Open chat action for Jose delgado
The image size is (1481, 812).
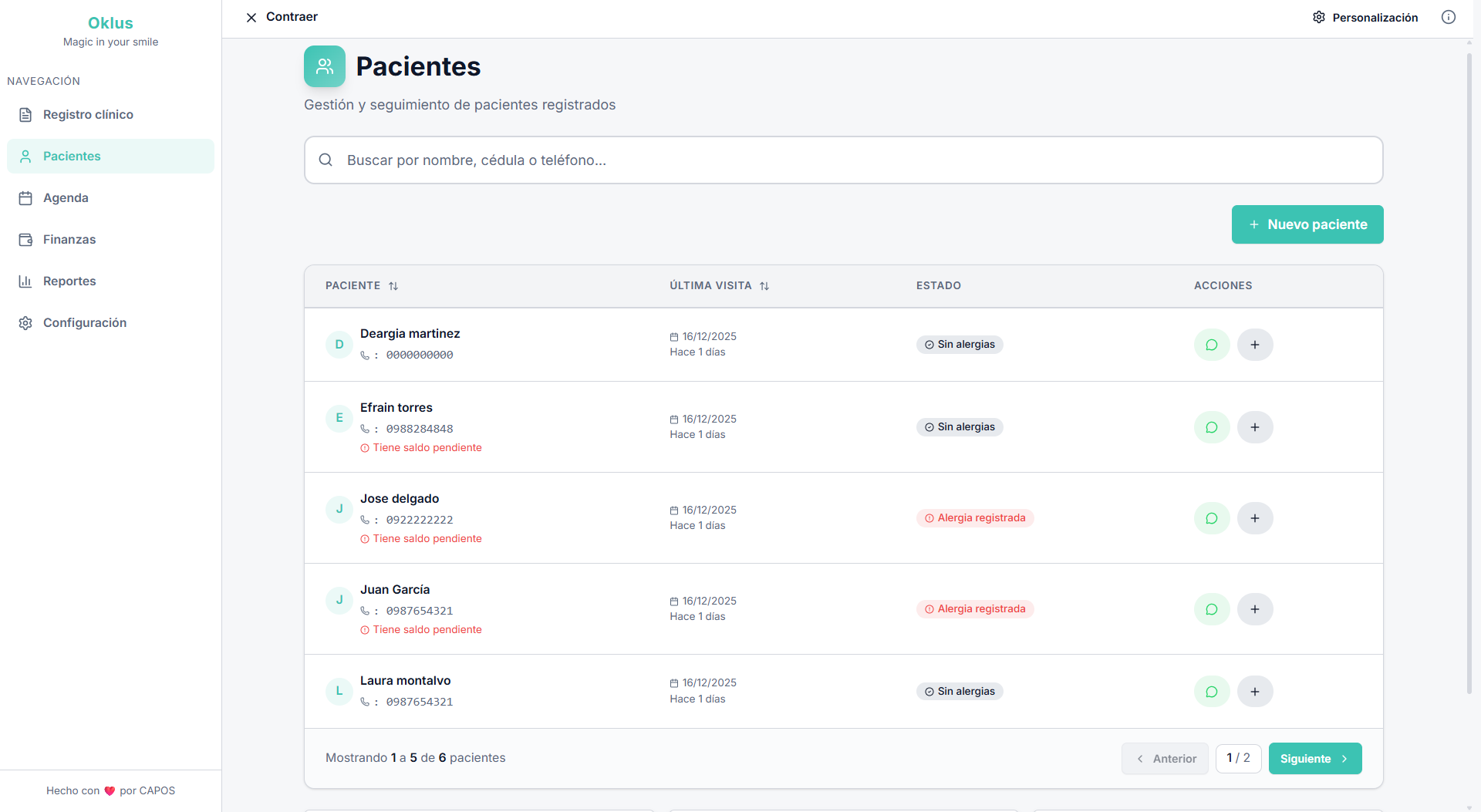coord(1211,518)
